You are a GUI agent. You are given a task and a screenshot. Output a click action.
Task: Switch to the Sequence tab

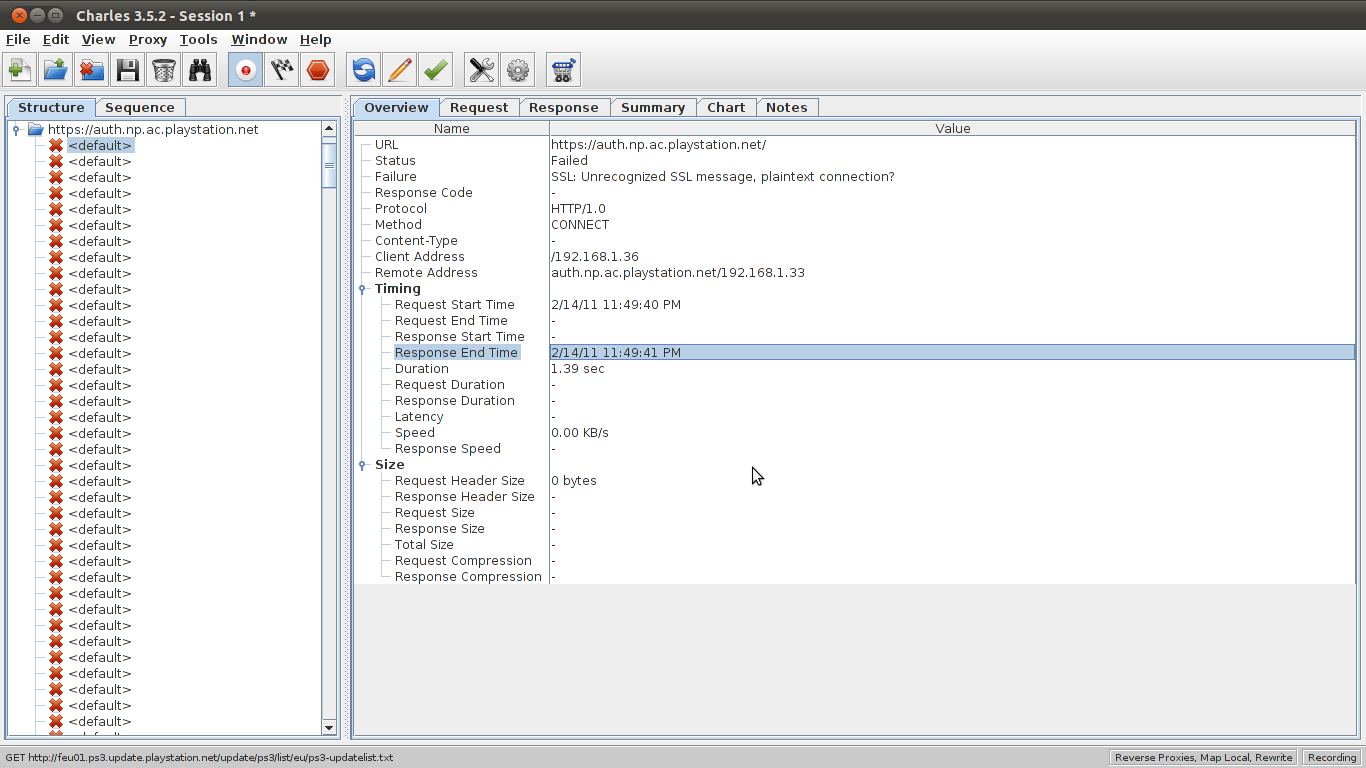coord(140,108)
